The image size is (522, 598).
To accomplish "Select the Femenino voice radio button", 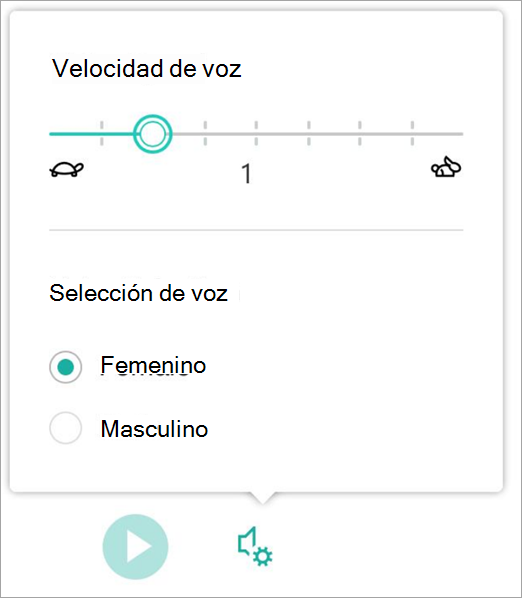I will tap(66, 367).
